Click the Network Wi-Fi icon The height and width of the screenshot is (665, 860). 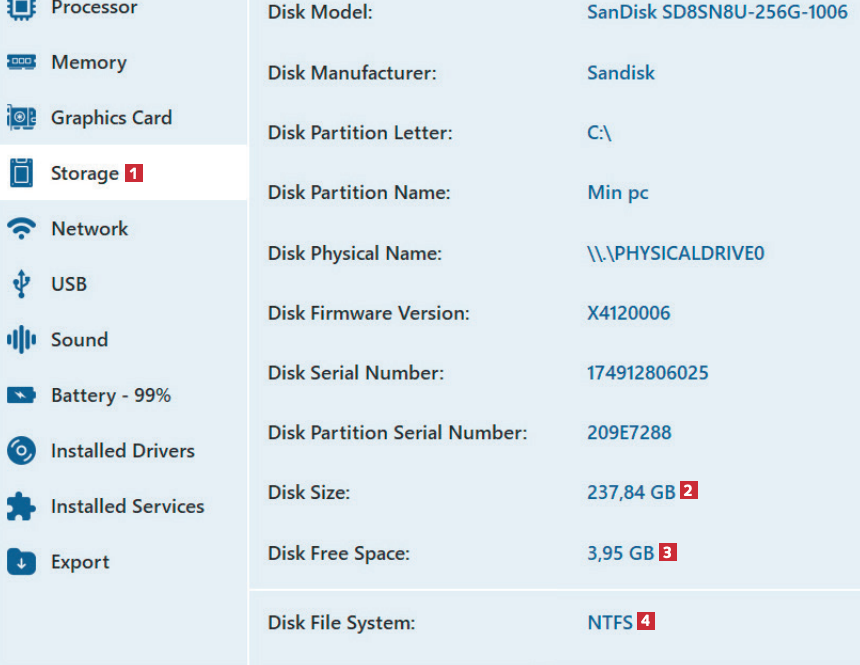click(21, 229)
